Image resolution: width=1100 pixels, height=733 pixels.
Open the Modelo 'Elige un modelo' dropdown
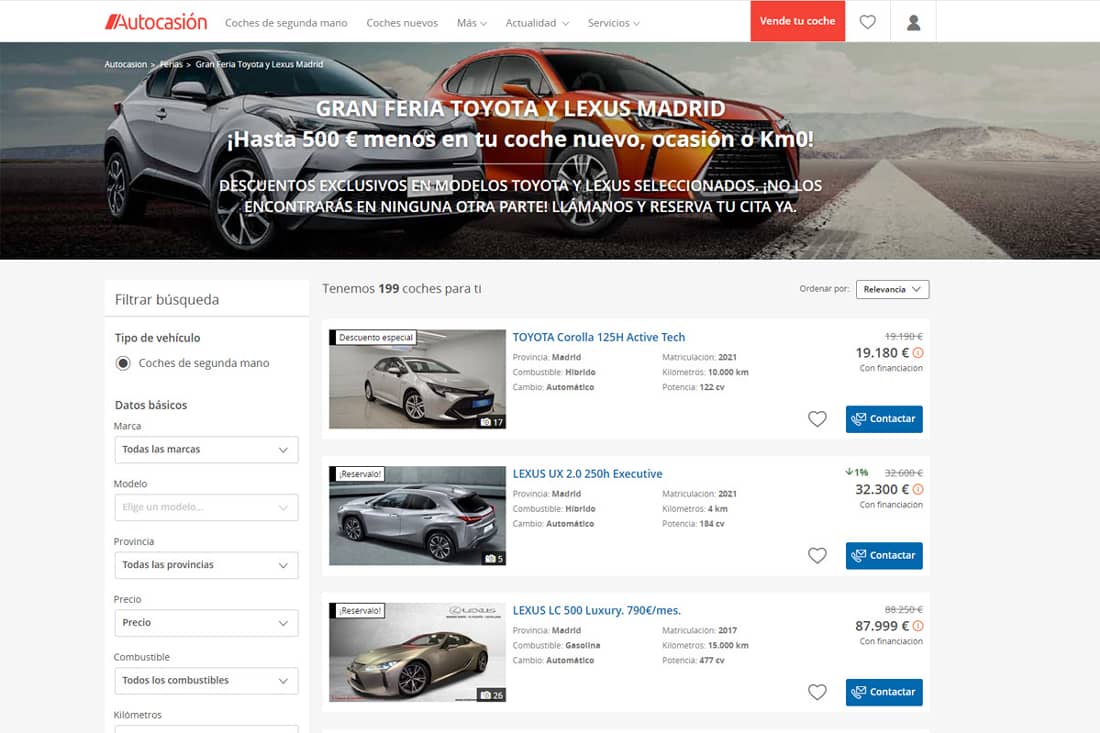[206, 507]
